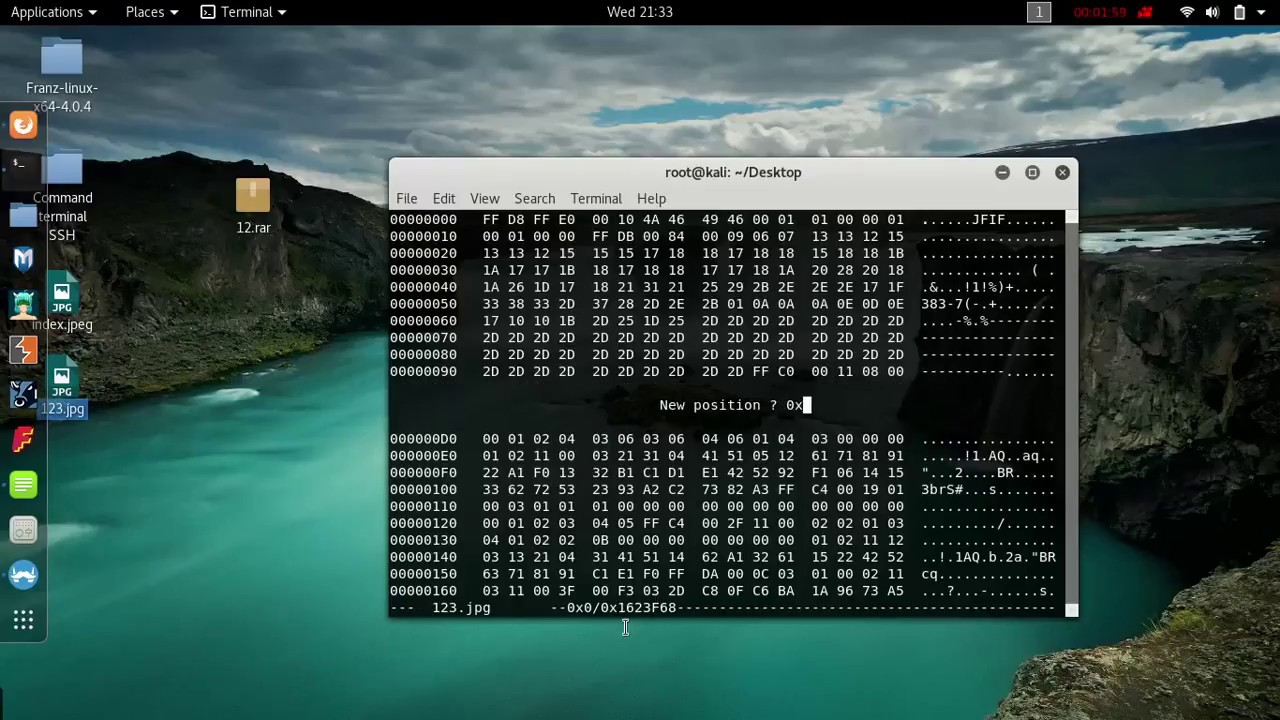The width and height of the screenshot is (1280, 720).
Task: Click the JFIF text in ASCII column
Action: pyautogui.click(x=988, y=220)
